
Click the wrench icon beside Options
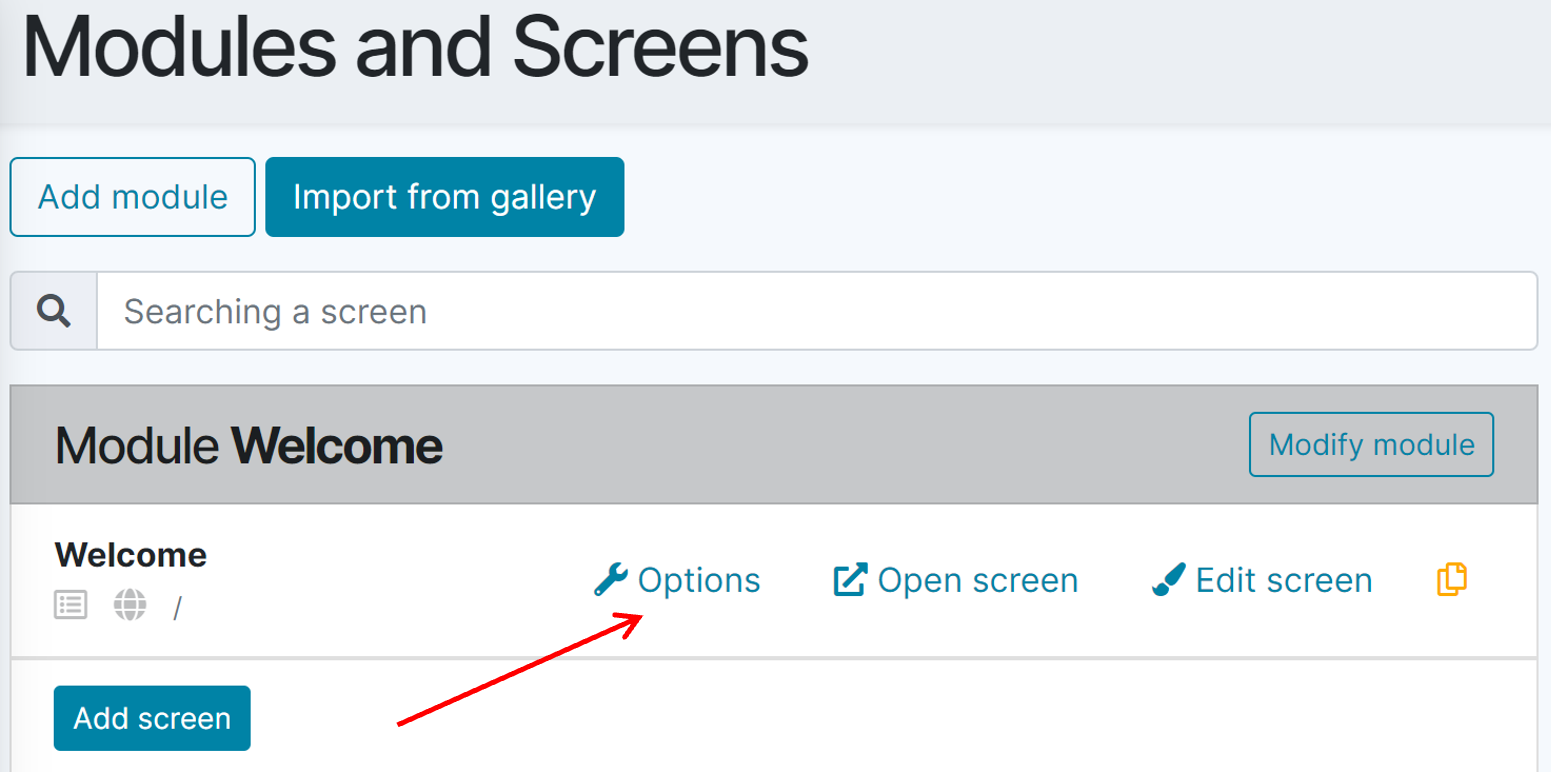point(610,579)
